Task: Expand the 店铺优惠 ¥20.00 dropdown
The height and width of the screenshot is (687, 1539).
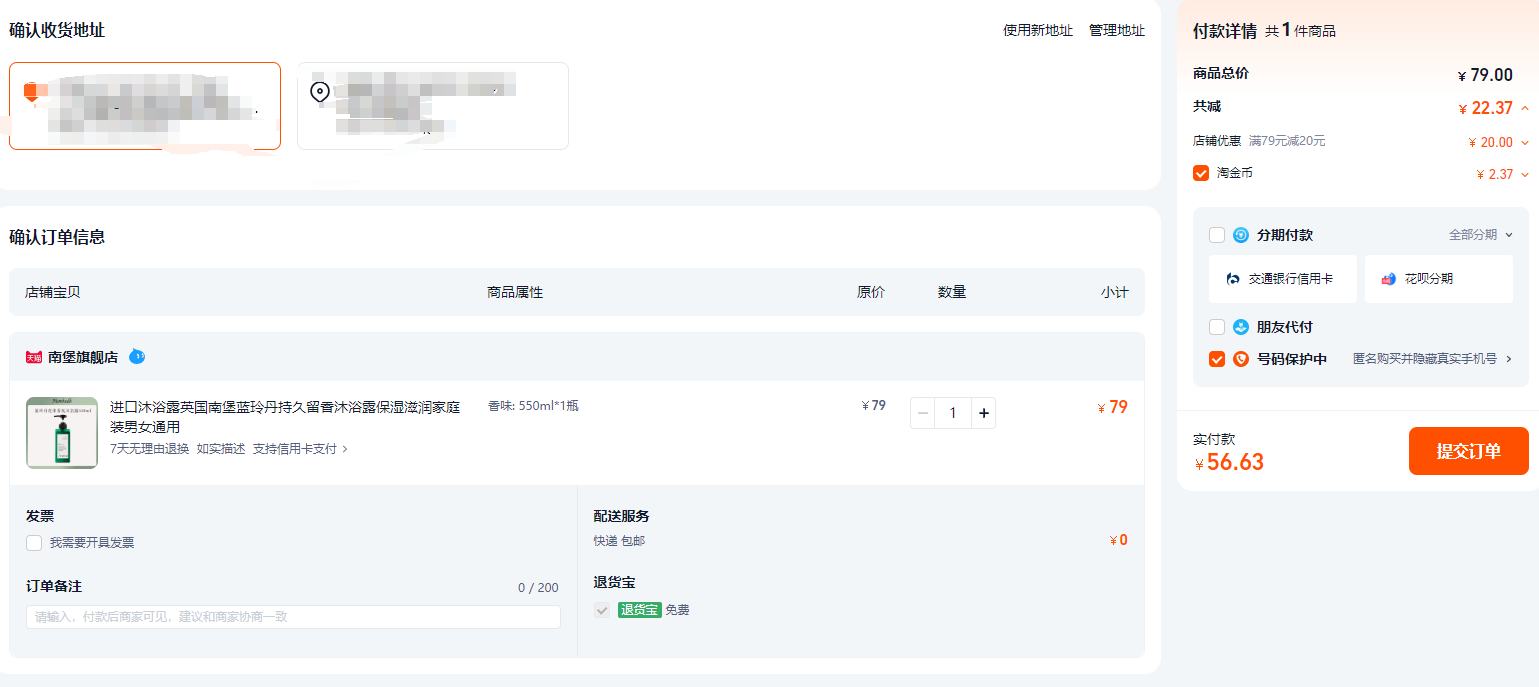Action: point(1524,143)
